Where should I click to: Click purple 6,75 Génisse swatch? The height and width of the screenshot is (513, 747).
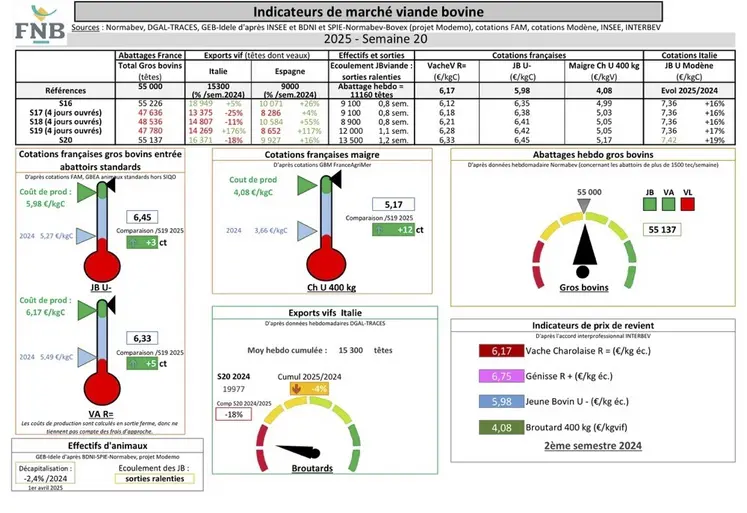(x=501, y=376)
